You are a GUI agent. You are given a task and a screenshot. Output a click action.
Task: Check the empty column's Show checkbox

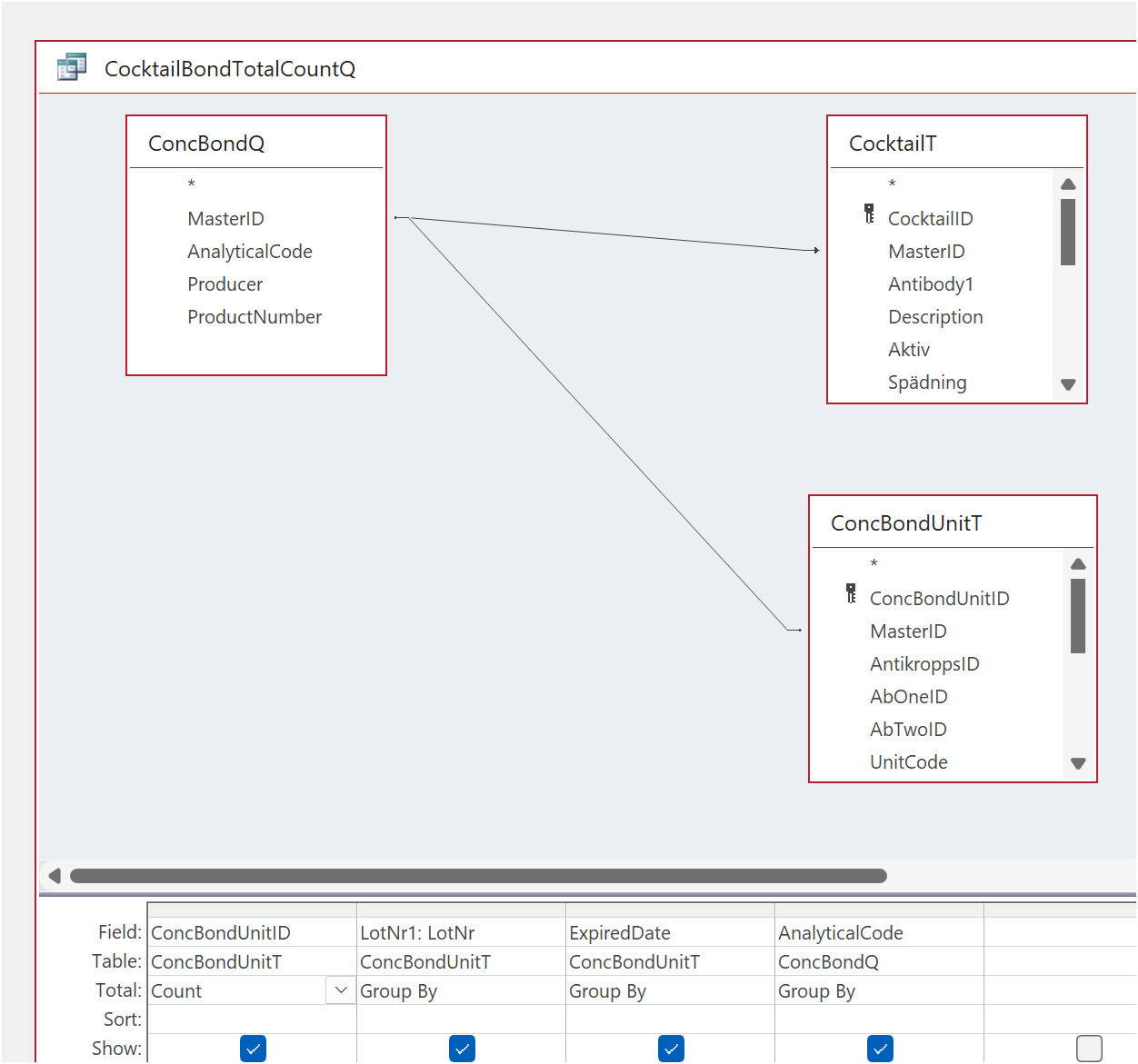[1089, 1049]
